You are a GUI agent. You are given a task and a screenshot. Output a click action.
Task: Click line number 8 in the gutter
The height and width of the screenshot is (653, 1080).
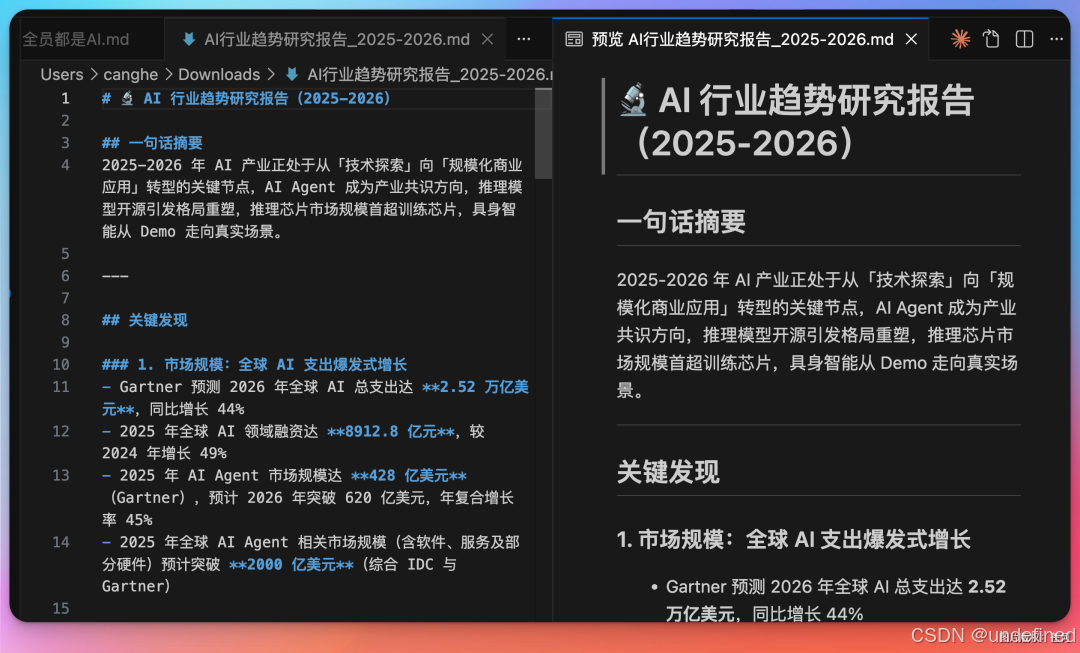coord(65,320)
